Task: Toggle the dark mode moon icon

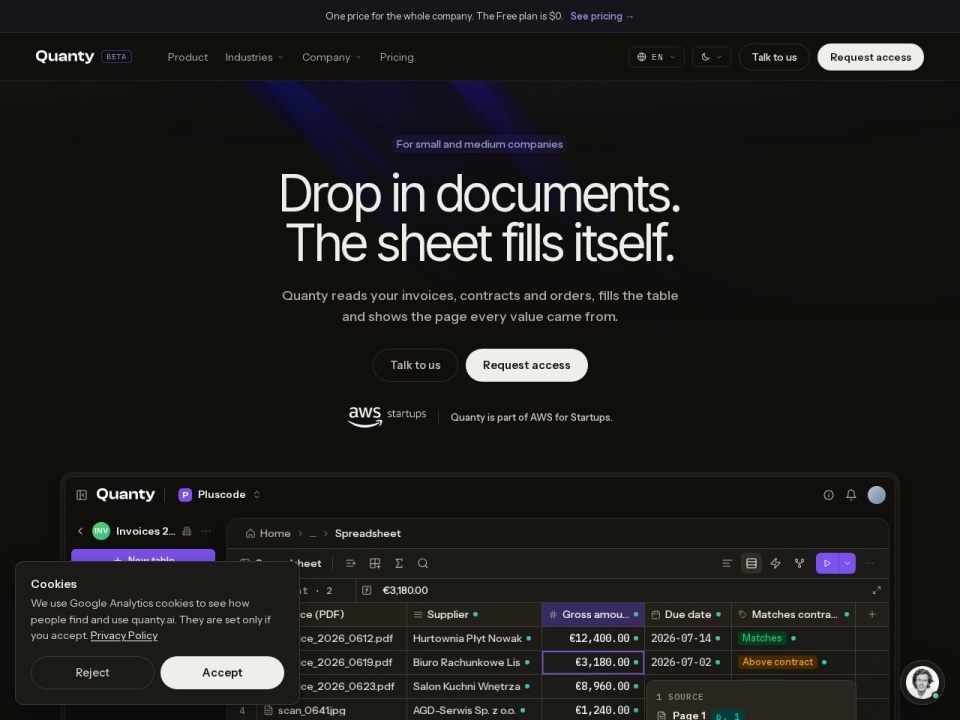Action: [705, 57]
